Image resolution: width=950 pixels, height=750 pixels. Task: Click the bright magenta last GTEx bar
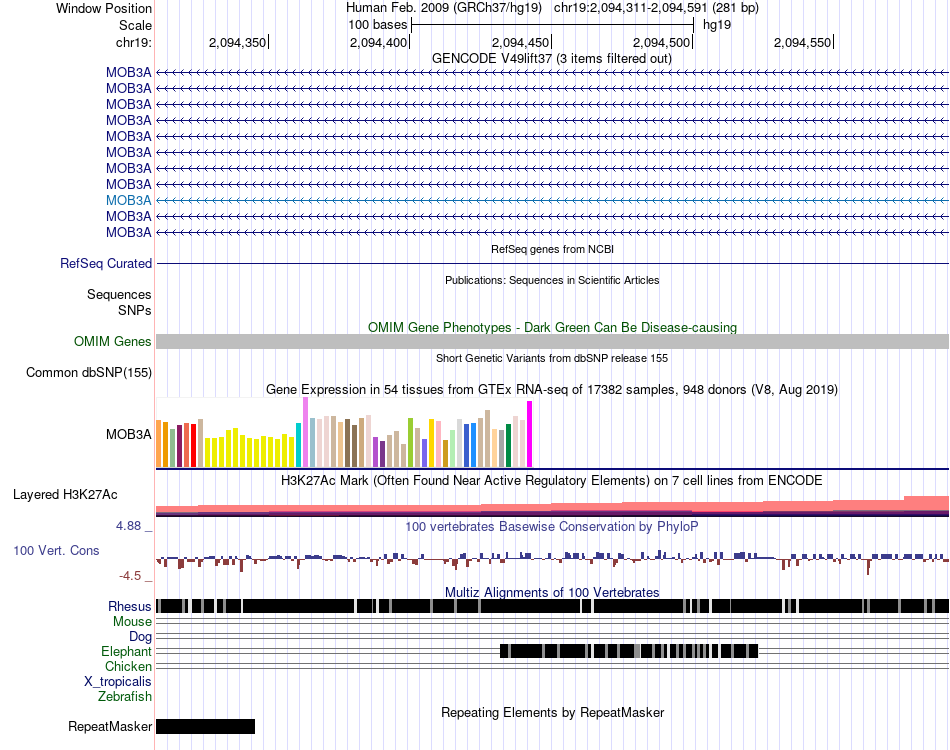[x=530, y=434]
